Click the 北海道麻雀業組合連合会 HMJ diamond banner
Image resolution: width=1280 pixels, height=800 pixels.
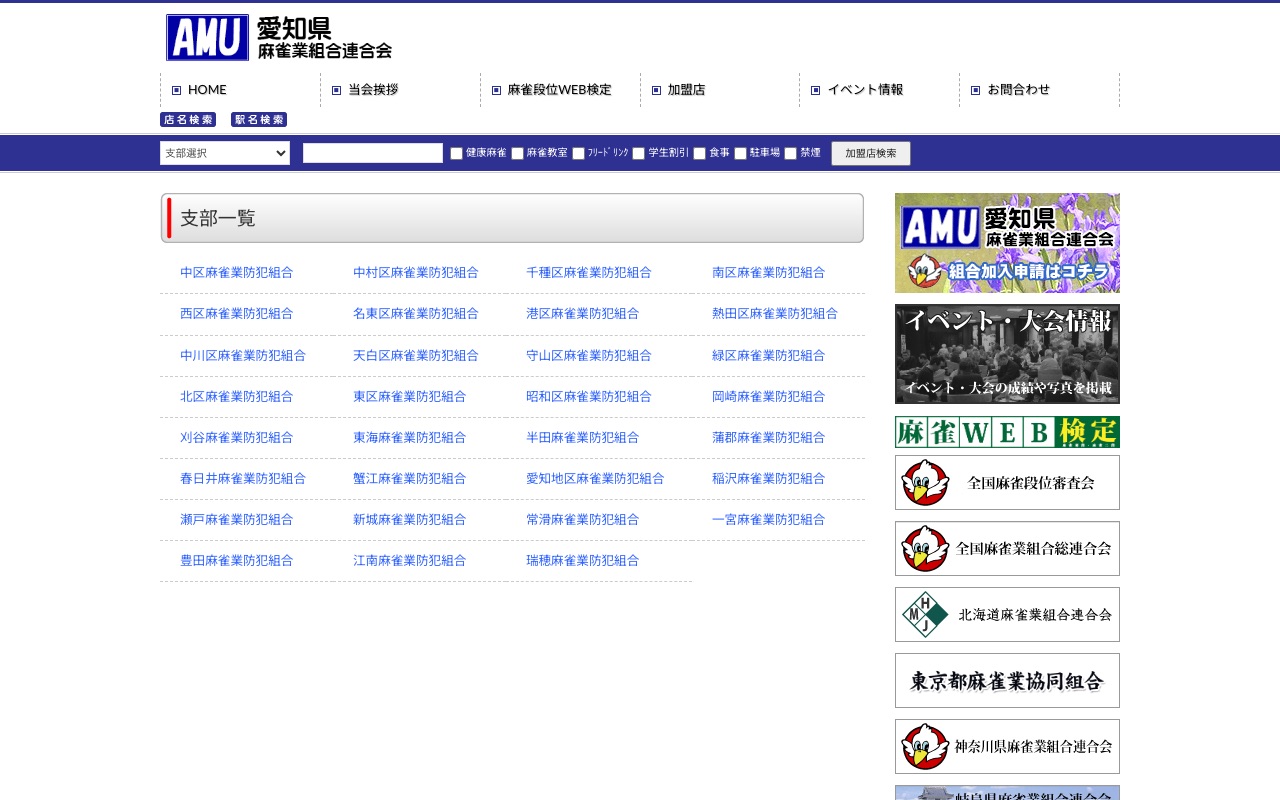coord(1007,614)
